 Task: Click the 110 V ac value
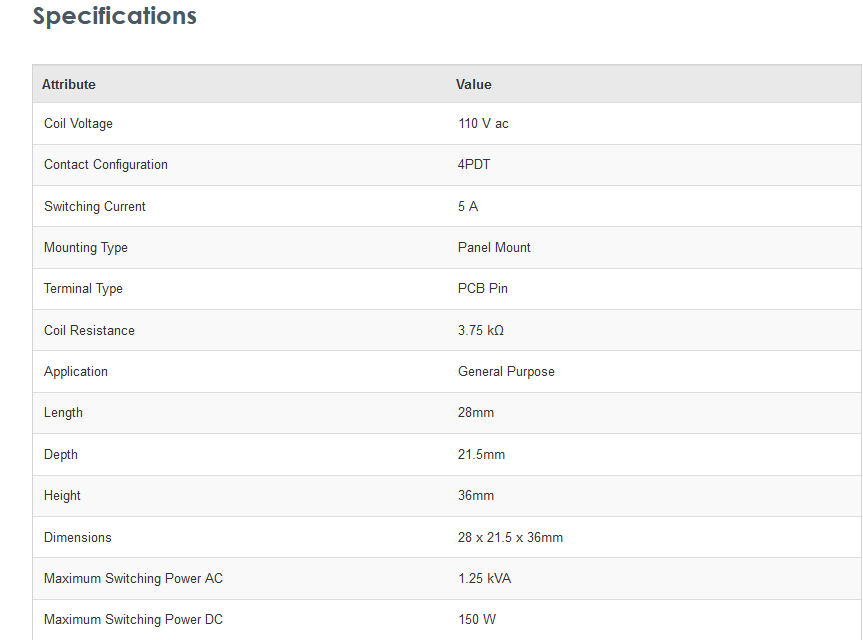pos(483,124)
